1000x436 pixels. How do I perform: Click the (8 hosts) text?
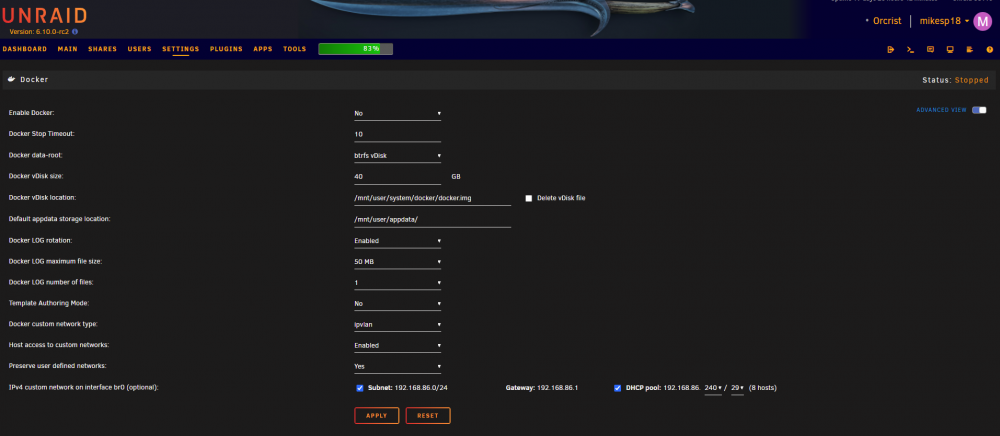pos(763,388)
